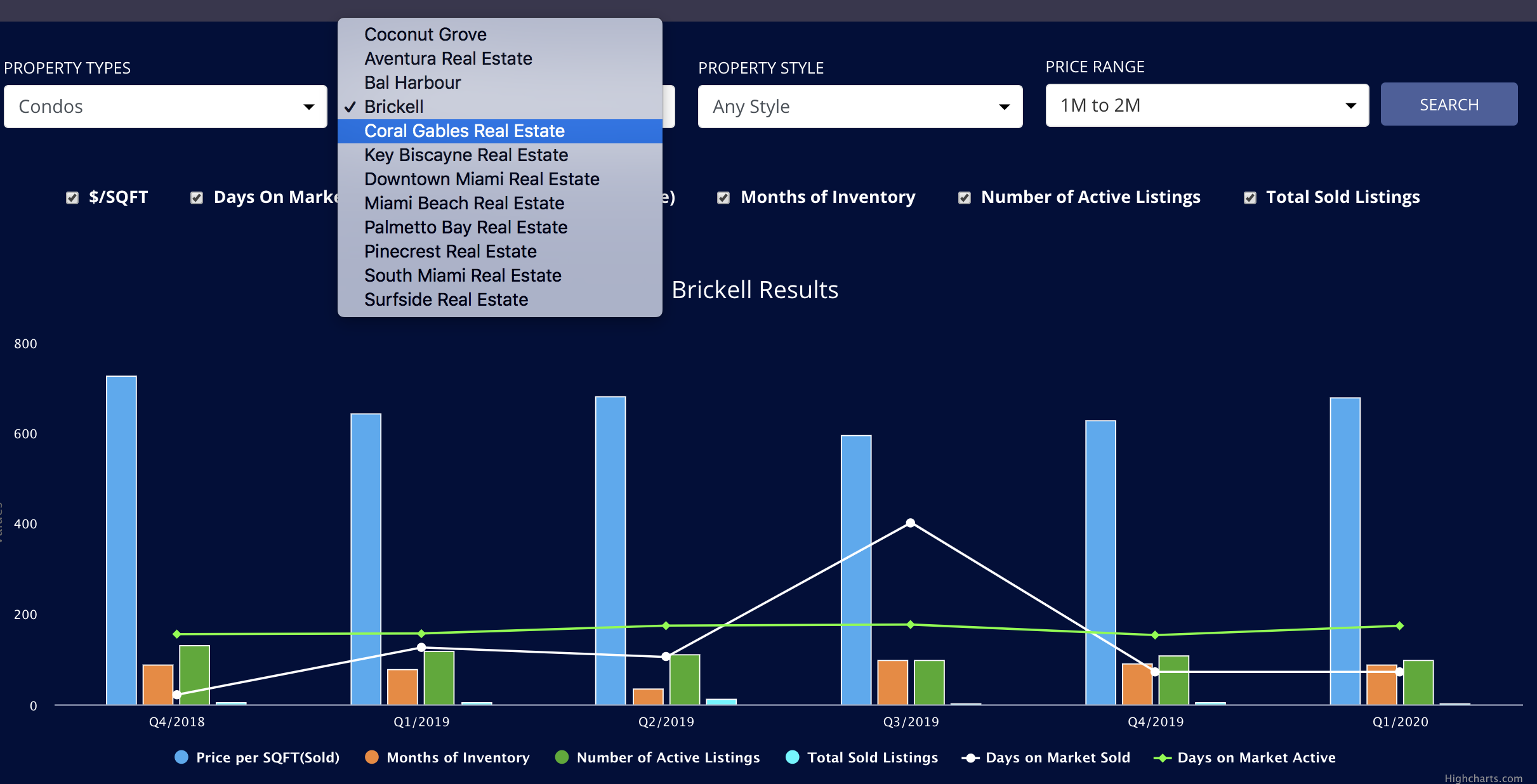Toggle Number of Active Listings display
1537x784 pixels.
963,196
